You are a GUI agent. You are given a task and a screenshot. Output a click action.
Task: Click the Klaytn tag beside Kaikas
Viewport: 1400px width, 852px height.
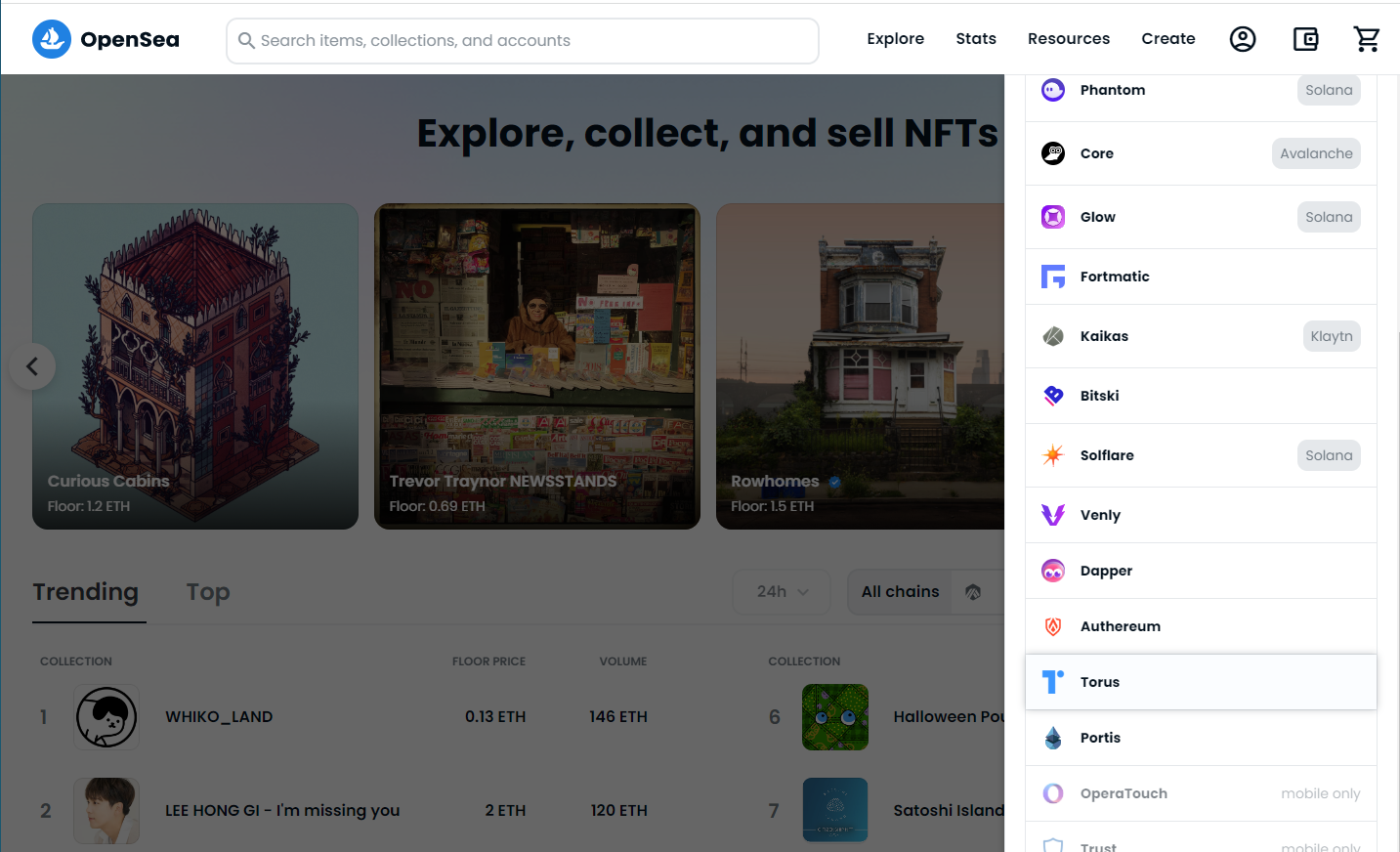pos(1332,336)
